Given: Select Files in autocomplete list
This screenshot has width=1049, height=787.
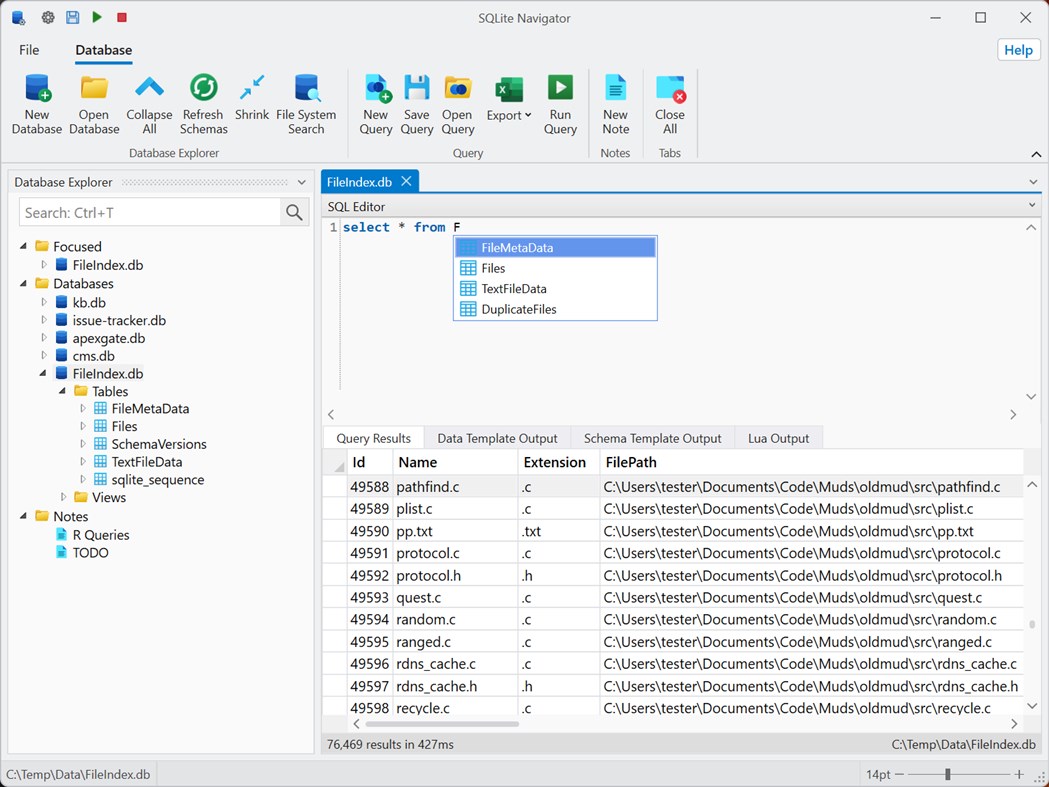Looking at the screenshot, I should coord(555,268).
